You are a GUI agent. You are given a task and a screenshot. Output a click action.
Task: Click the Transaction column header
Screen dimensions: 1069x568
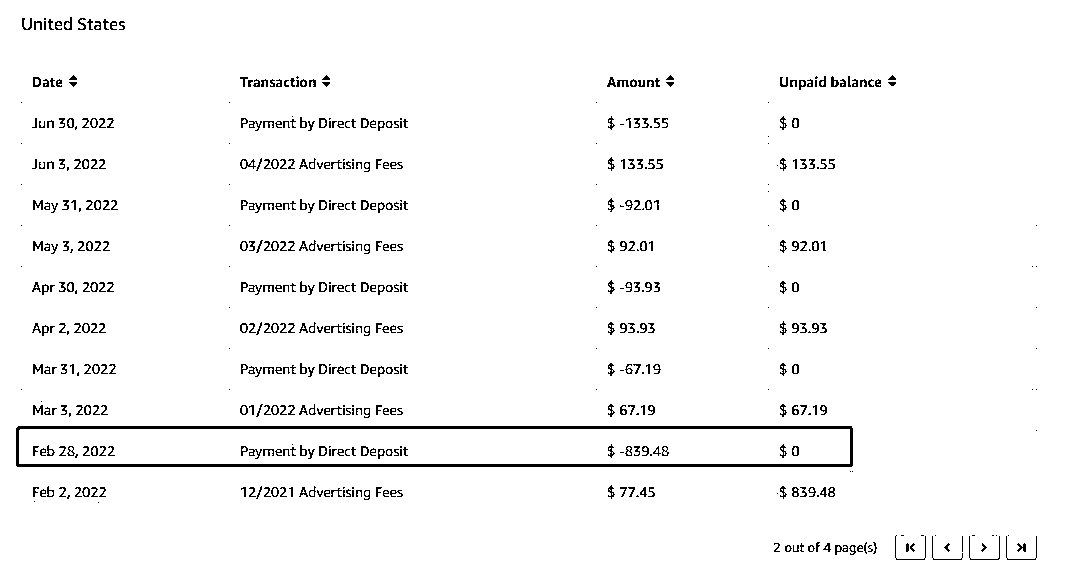click(x=278, y=82)
